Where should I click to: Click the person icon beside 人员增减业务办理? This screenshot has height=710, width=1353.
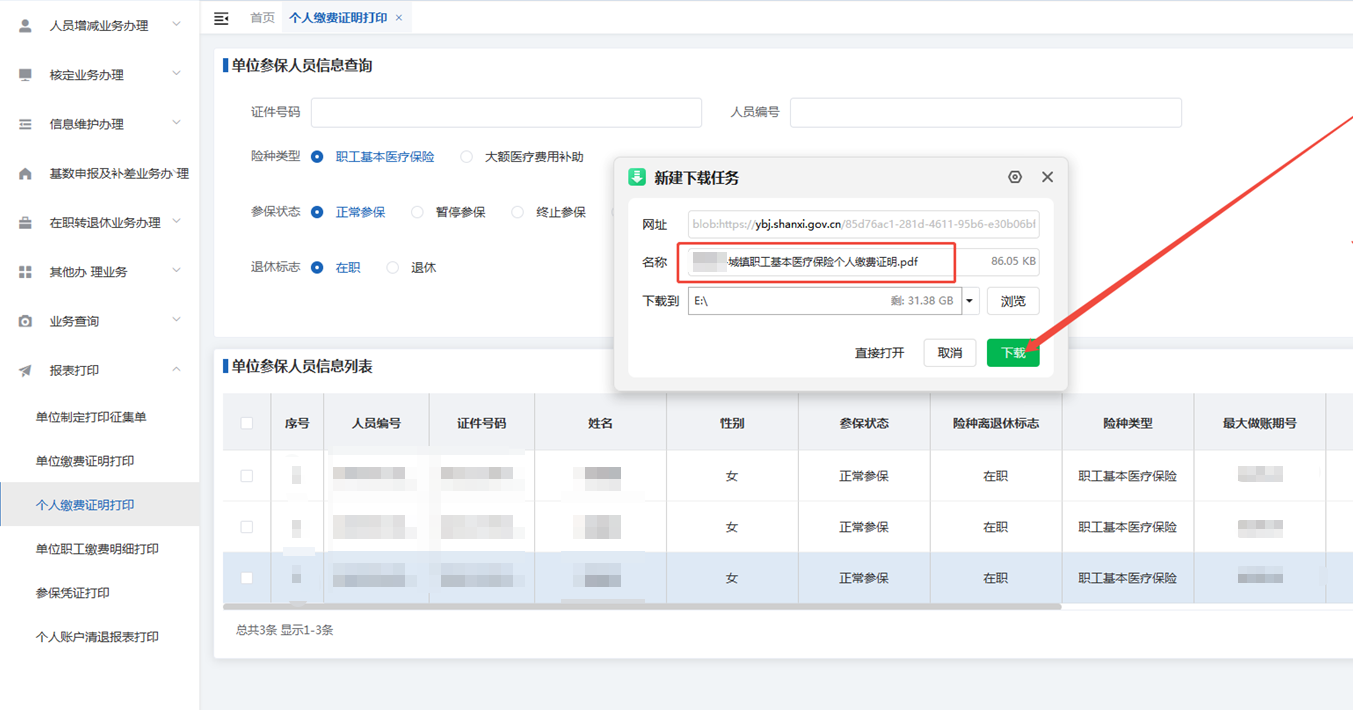26,25
